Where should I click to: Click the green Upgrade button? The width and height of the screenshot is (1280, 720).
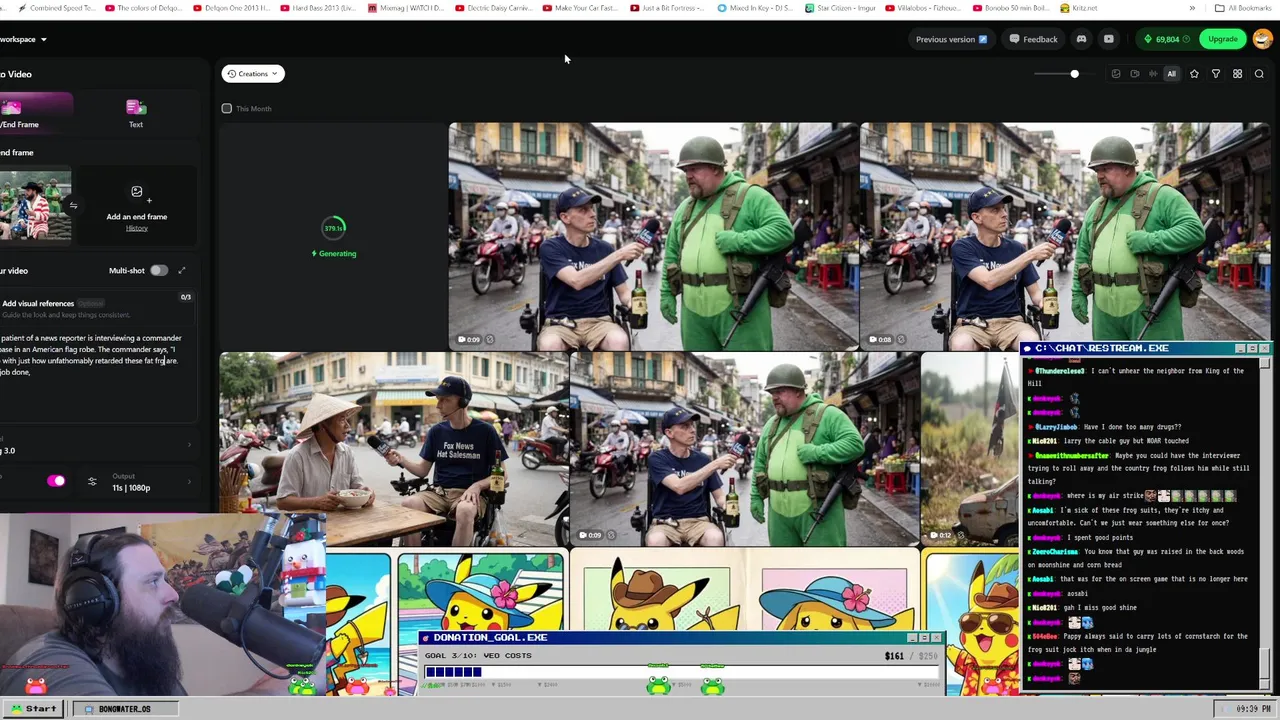click(1222, 39)
